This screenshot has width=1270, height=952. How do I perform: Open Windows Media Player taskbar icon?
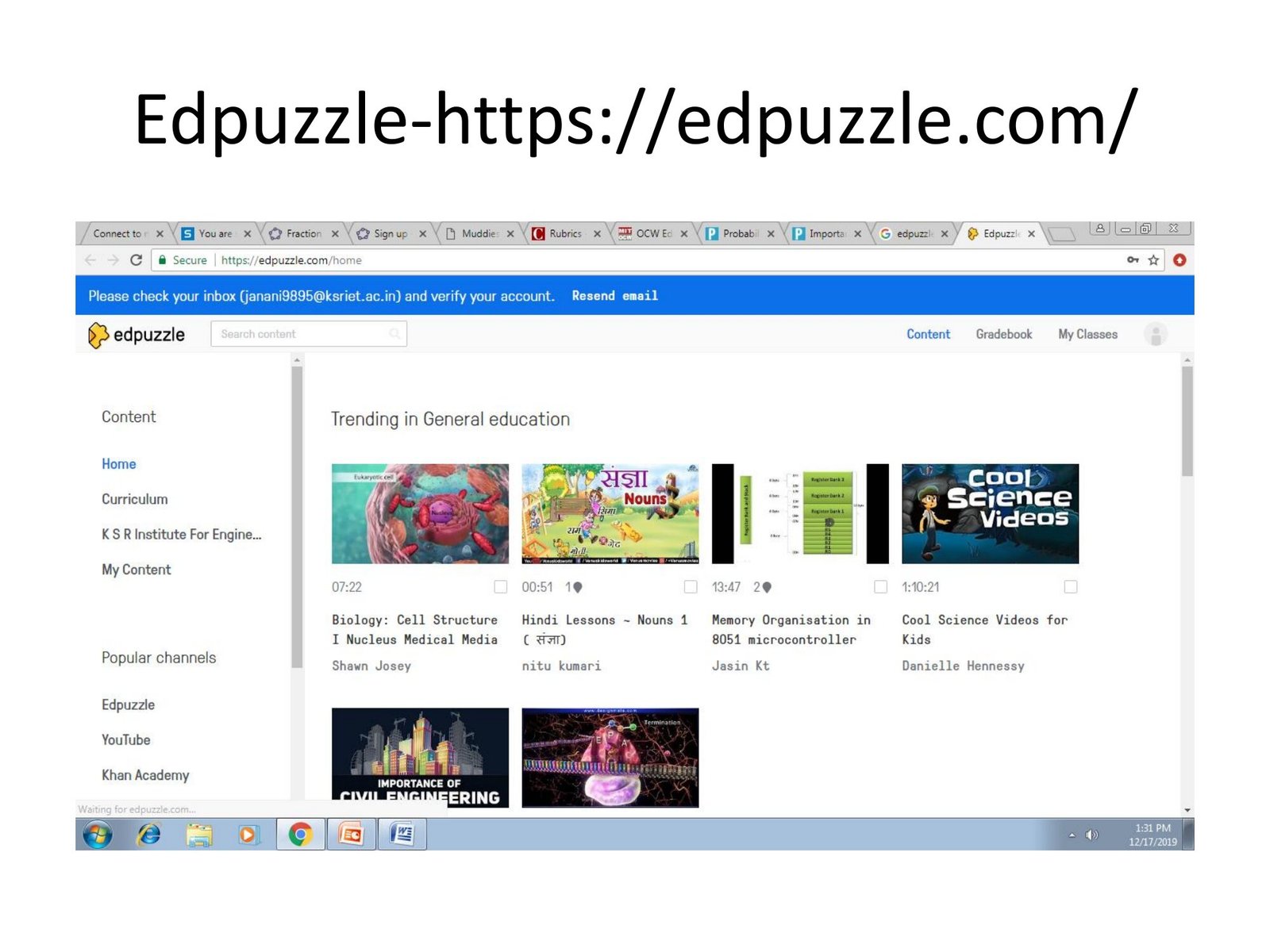pos(249,835)
